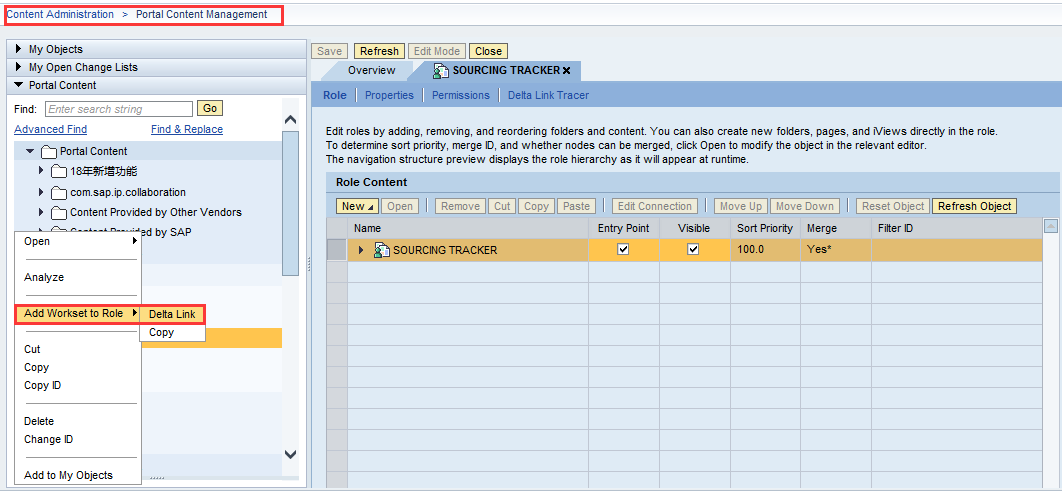Choose Copy in Add Workset submenu

[x=162, y=332]
